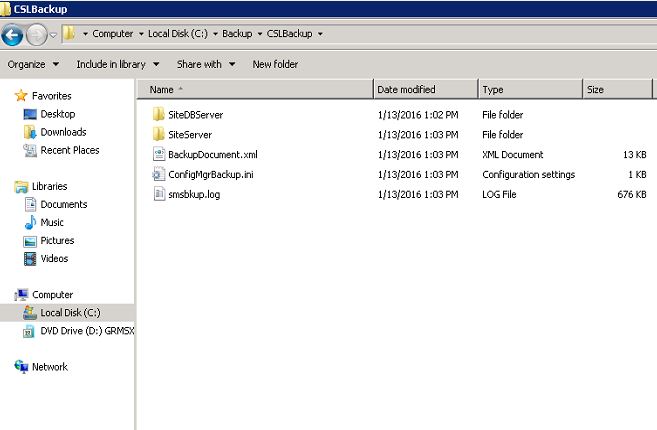Open the Organize dropdown menu

(x=33, y=64)
